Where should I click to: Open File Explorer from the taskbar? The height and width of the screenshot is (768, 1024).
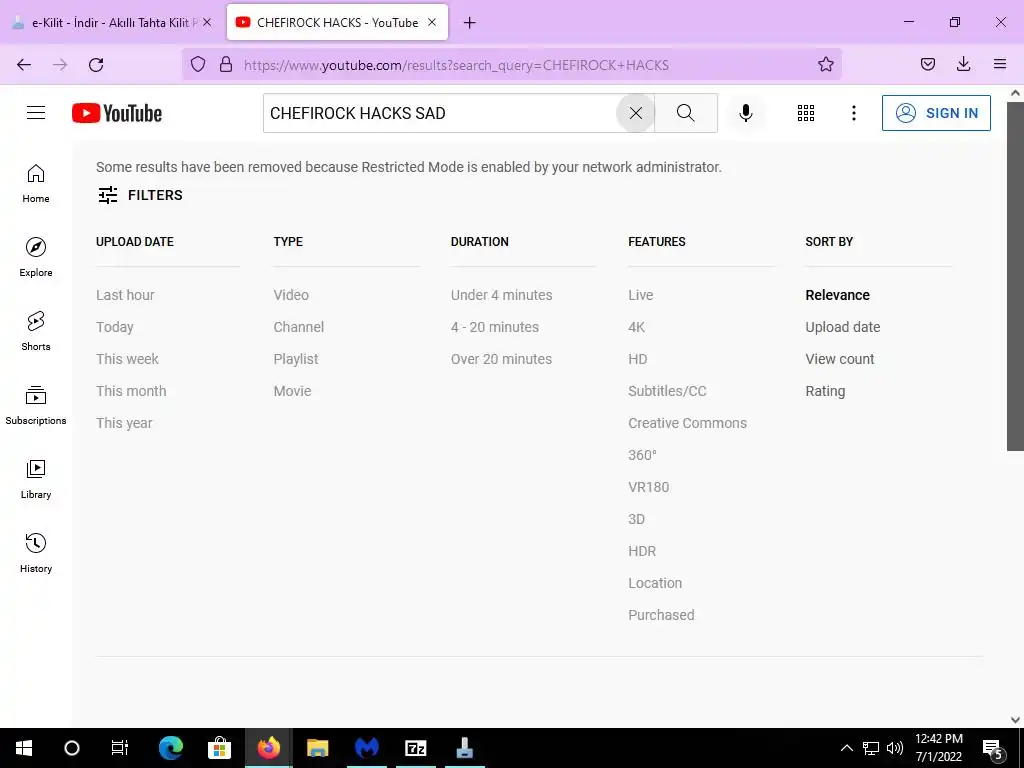point(317,748)
